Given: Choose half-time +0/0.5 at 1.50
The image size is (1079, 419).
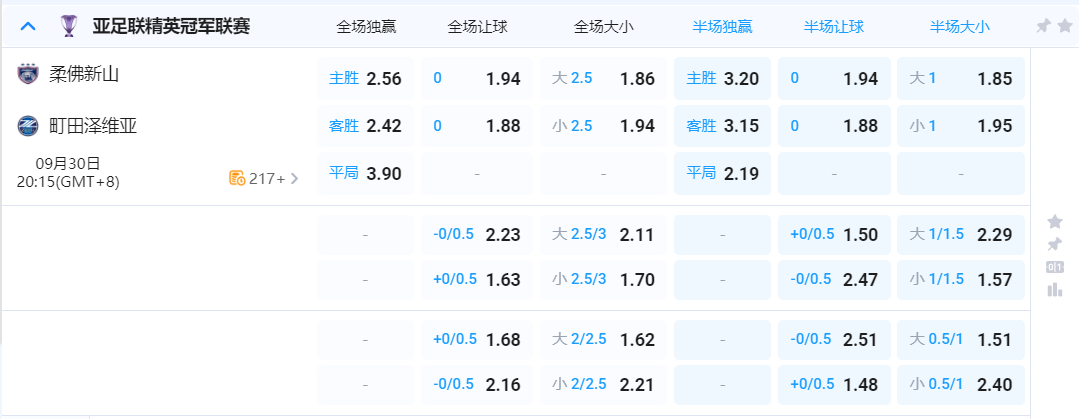Looking at the screenshot, I should 835,235.
